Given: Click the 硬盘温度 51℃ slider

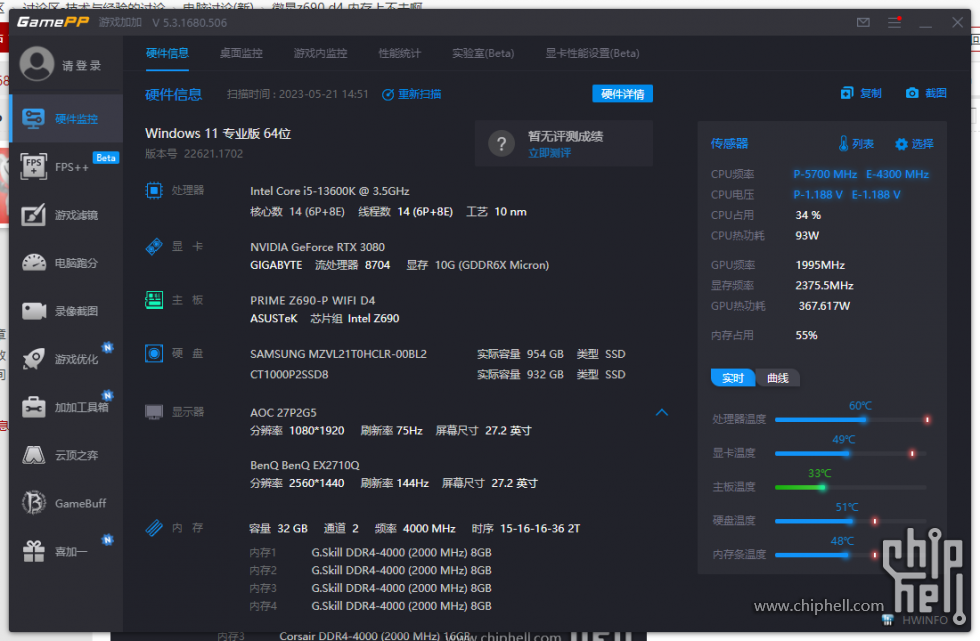Looking at the screenshot, I should tap(852, 521).
